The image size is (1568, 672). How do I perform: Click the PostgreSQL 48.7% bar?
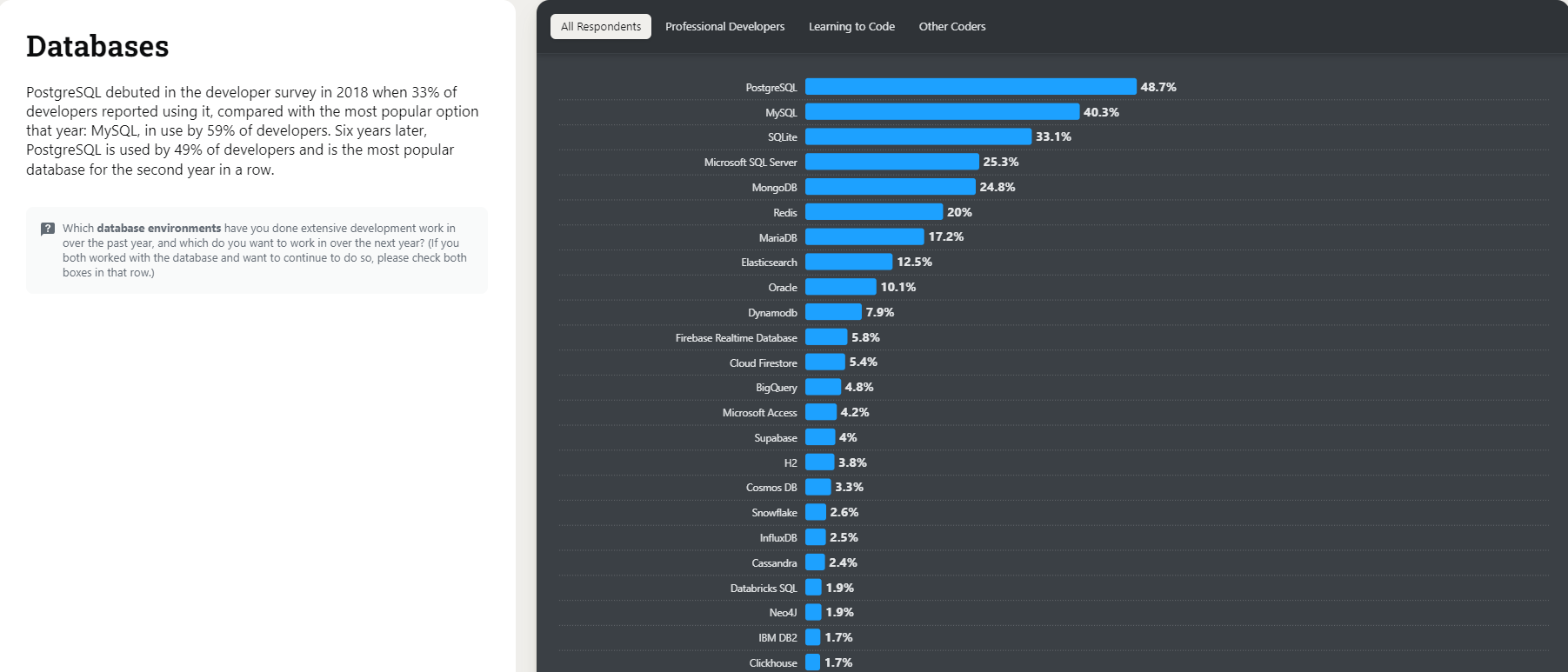pos(970,87)
